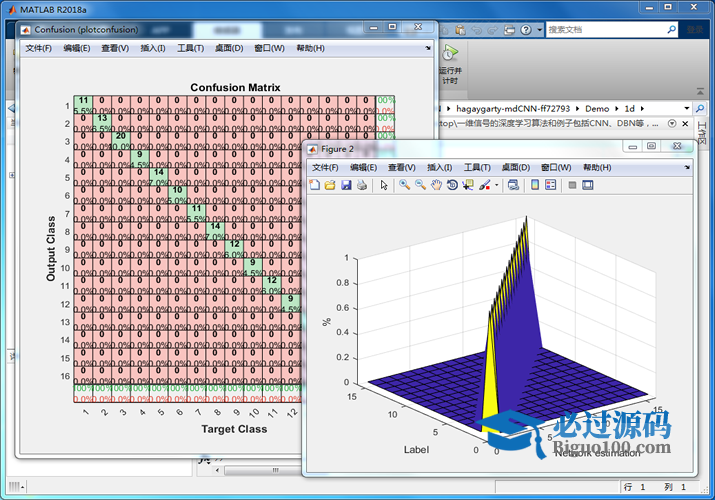The image size is (715, 500).
Task: Click the Link Plot icon
Action: click(513, 185)
